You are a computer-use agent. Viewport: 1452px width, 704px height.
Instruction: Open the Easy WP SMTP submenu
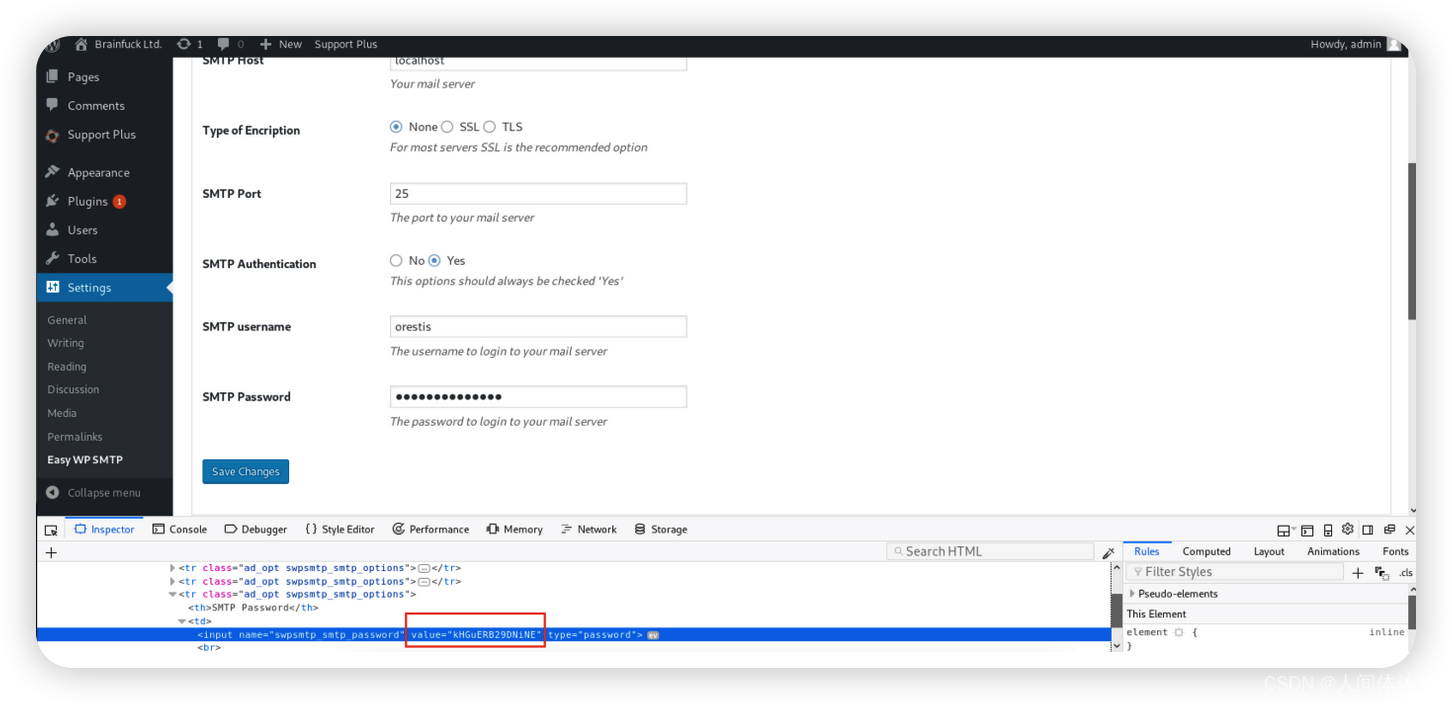click(85, 460)
